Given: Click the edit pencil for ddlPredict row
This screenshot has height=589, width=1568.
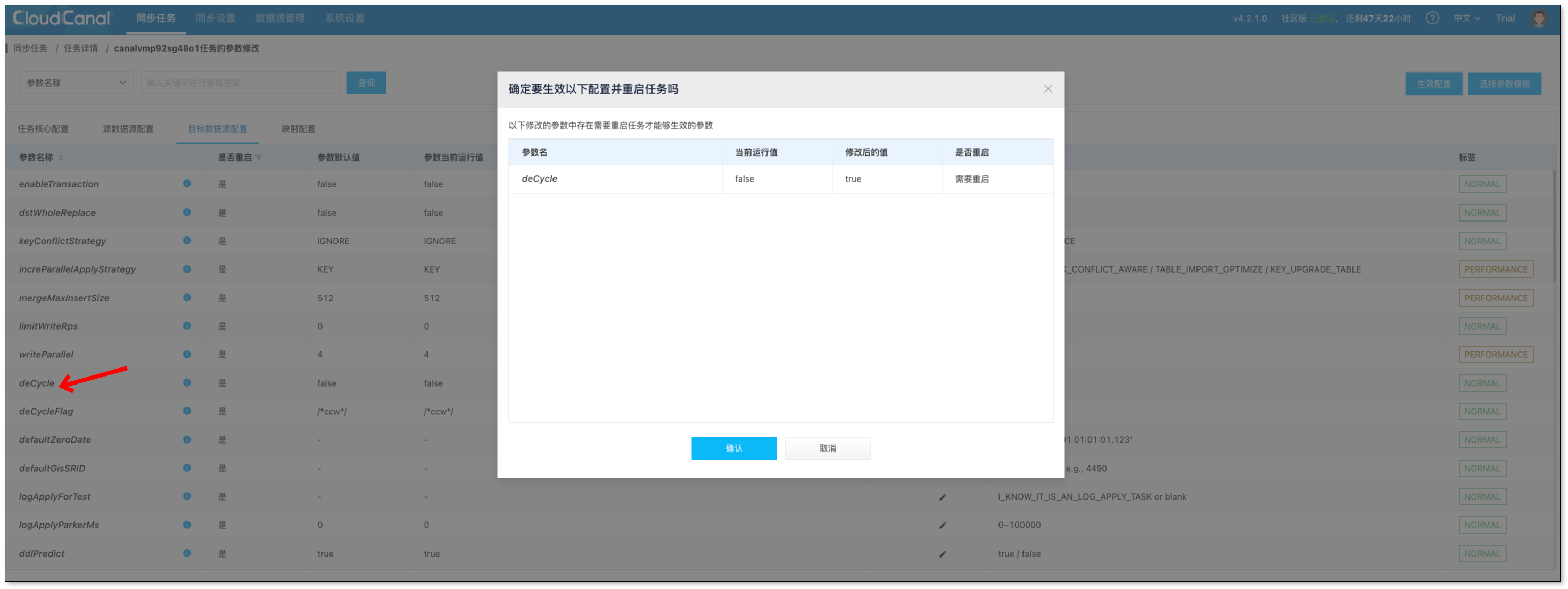Looking at the screenshot, I should (x=942, y=554).
